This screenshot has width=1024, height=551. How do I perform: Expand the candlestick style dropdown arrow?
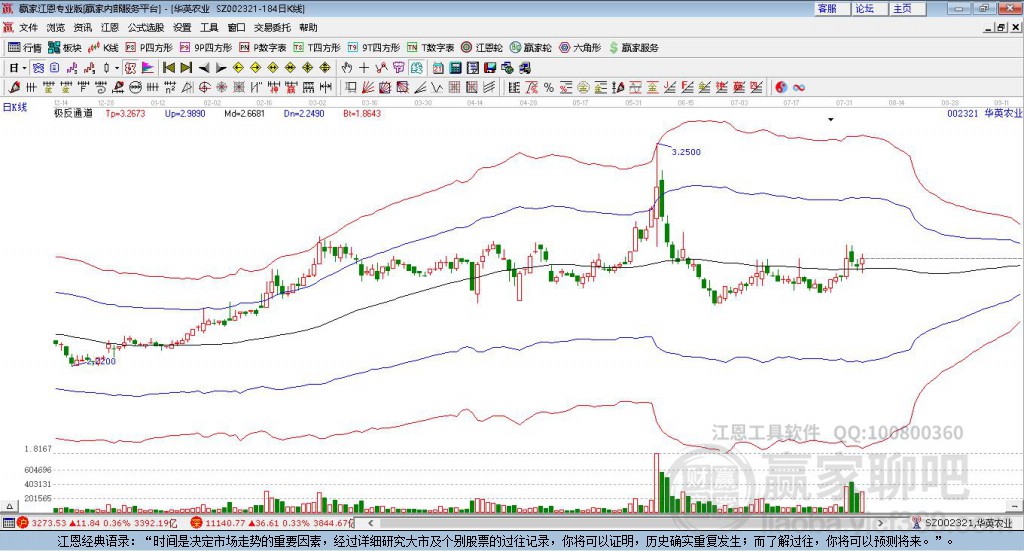(x=117, y=68)
